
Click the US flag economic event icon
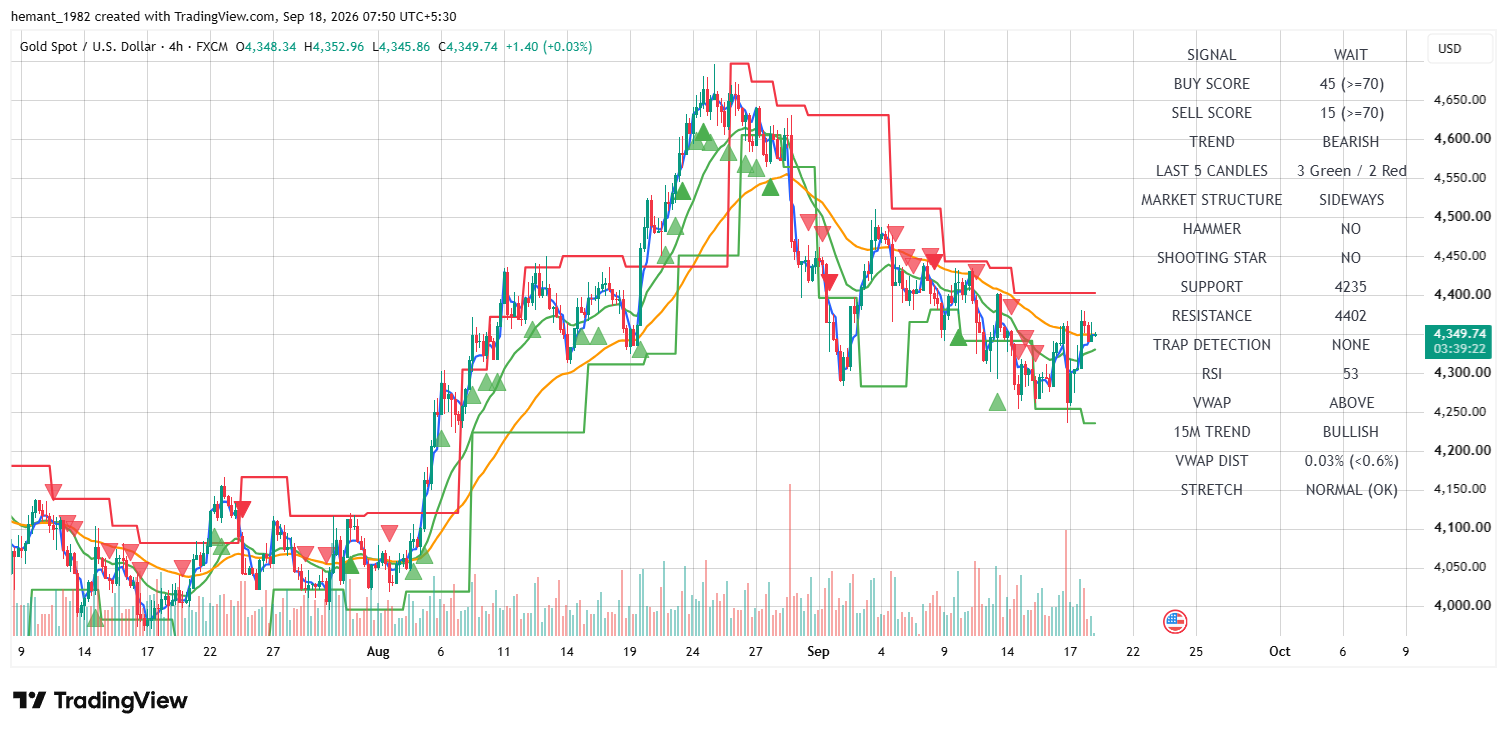1175,622
